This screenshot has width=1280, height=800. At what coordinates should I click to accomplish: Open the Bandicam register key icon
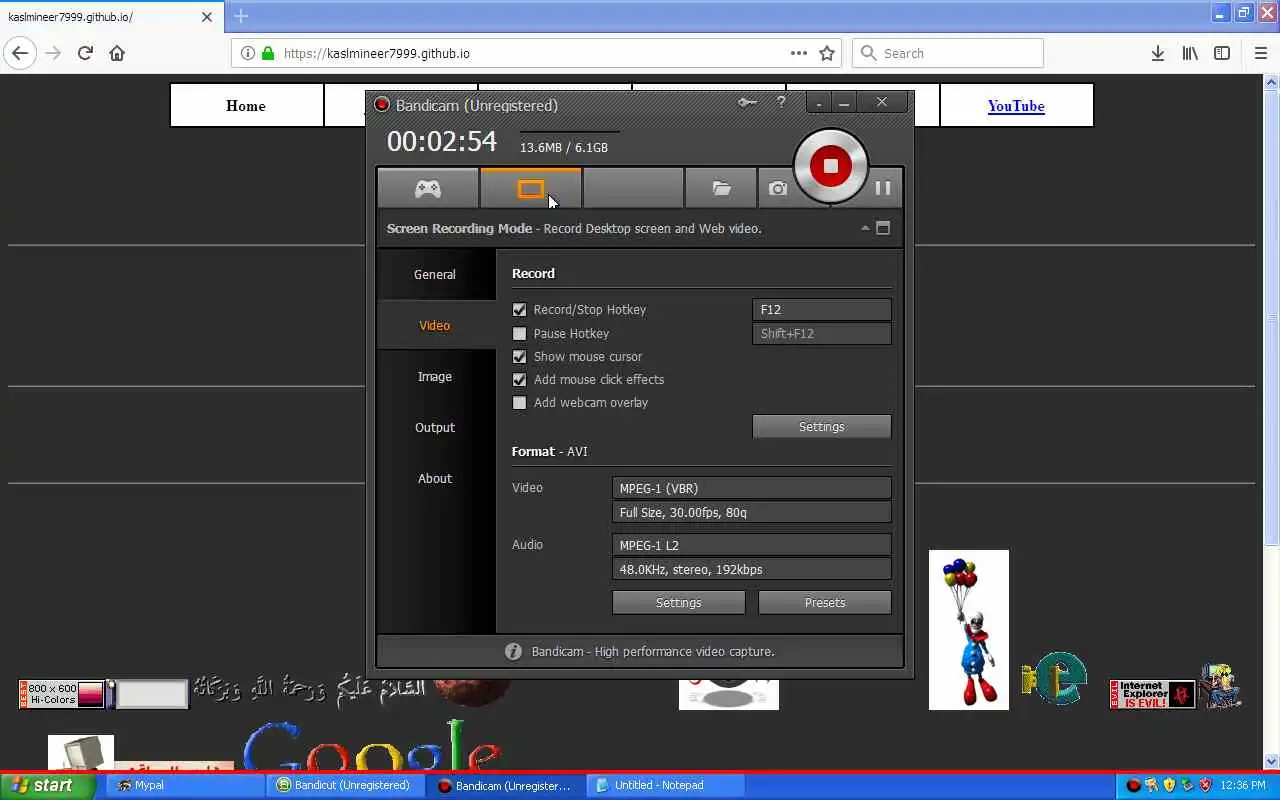[x=747, y=102]
